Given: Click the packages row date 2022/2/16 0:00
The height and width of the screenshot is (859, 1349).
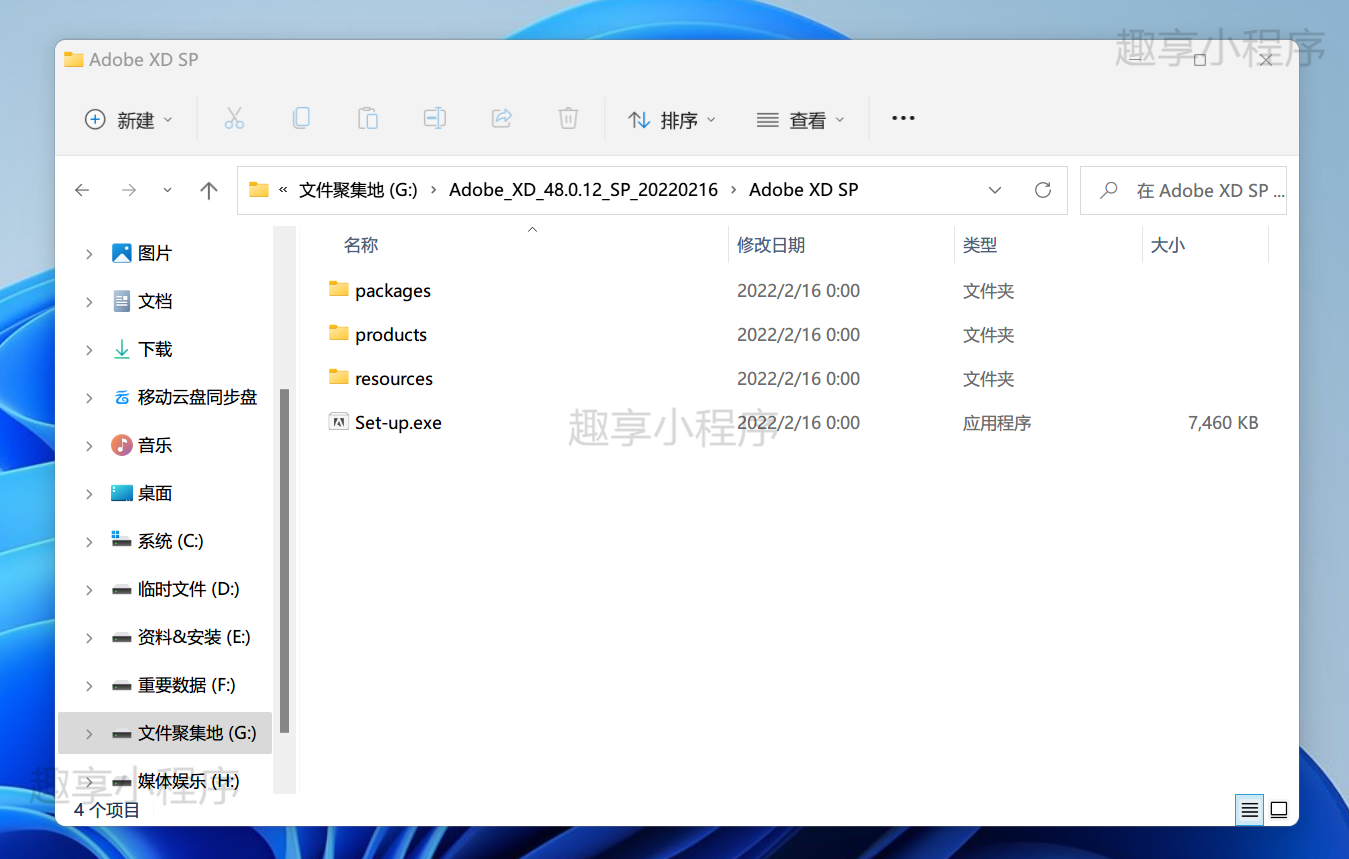Looking at the screenshot, I should [x=798, y=290].
